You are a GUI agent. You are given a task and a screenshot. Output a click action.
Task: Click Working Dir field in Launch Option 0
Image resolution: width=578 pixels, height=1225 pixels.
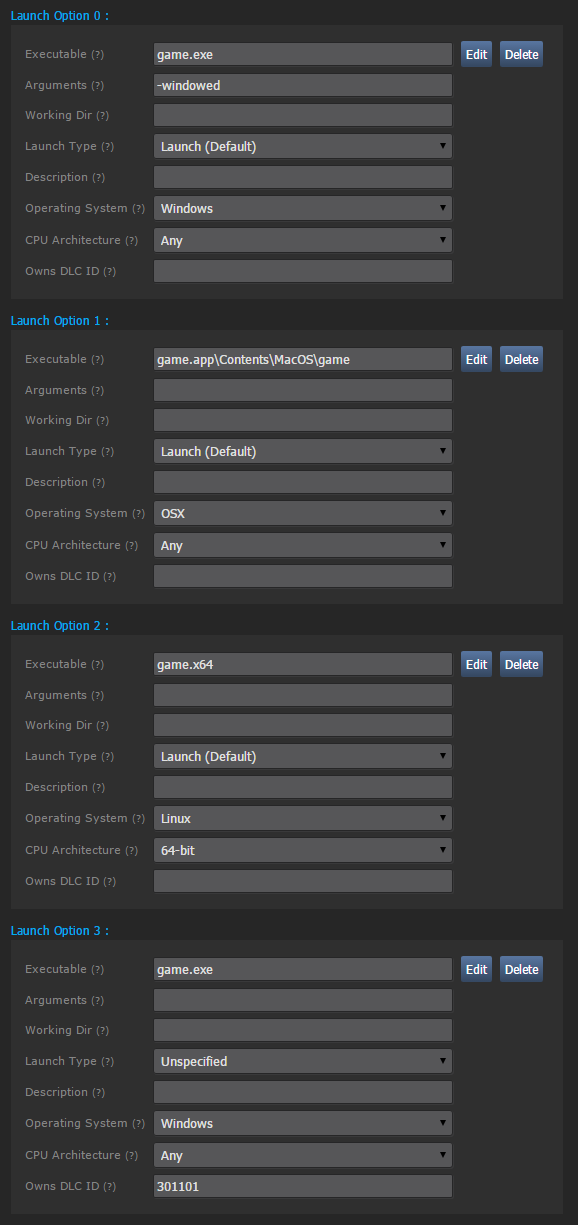(303, 115)
